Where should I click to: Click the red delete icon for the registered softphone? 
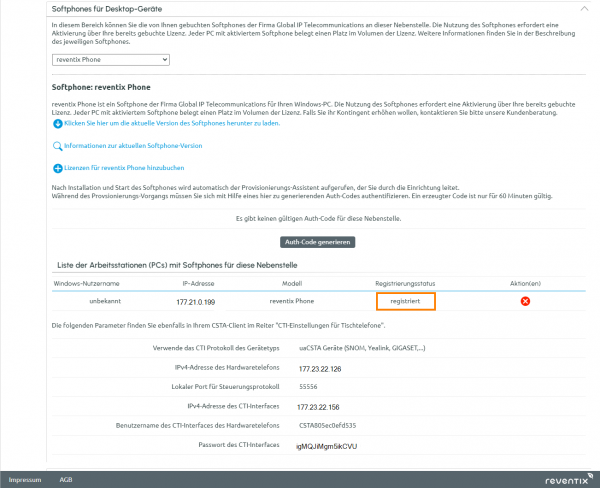[525, 301]
